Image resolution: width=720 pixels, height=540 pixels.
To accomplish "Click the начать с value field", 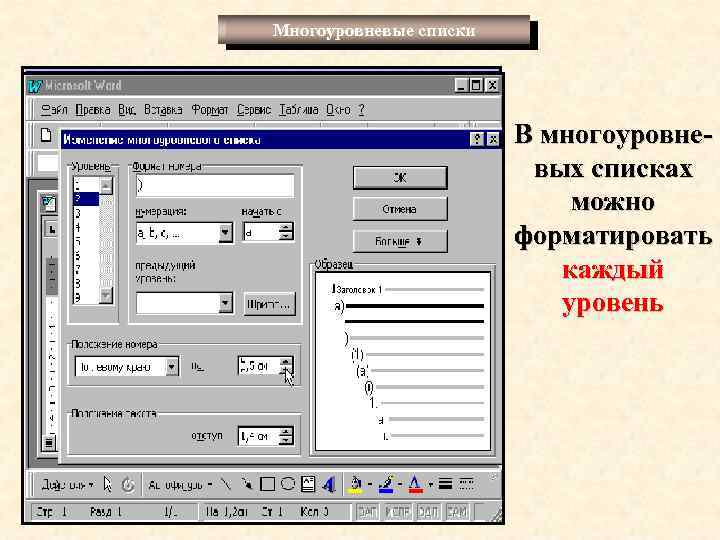I will pos(261,233).
